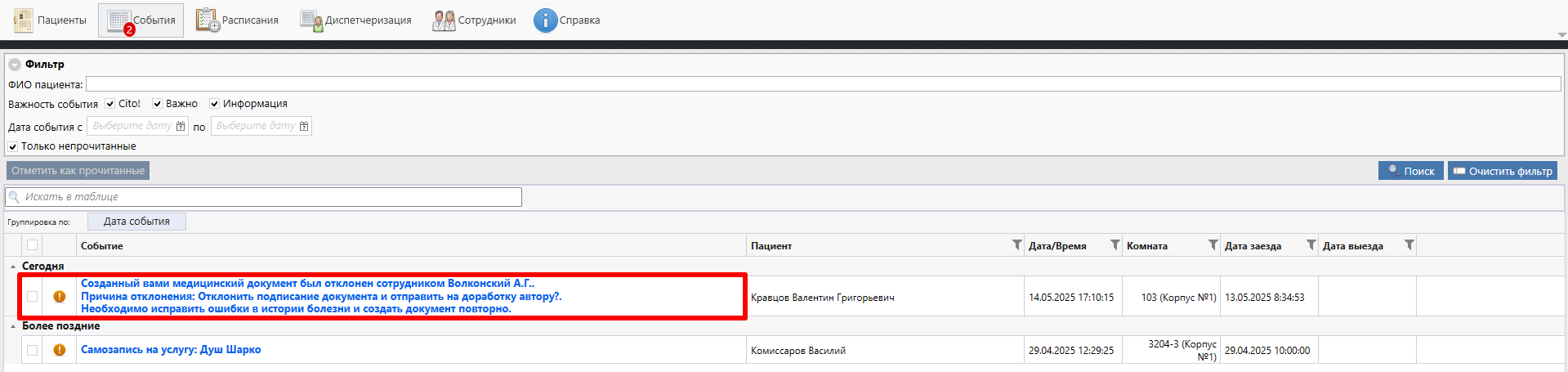Toggle the Cito! importance checkbox
This screenshot has width=1568, height=372.
pos(110,104)
